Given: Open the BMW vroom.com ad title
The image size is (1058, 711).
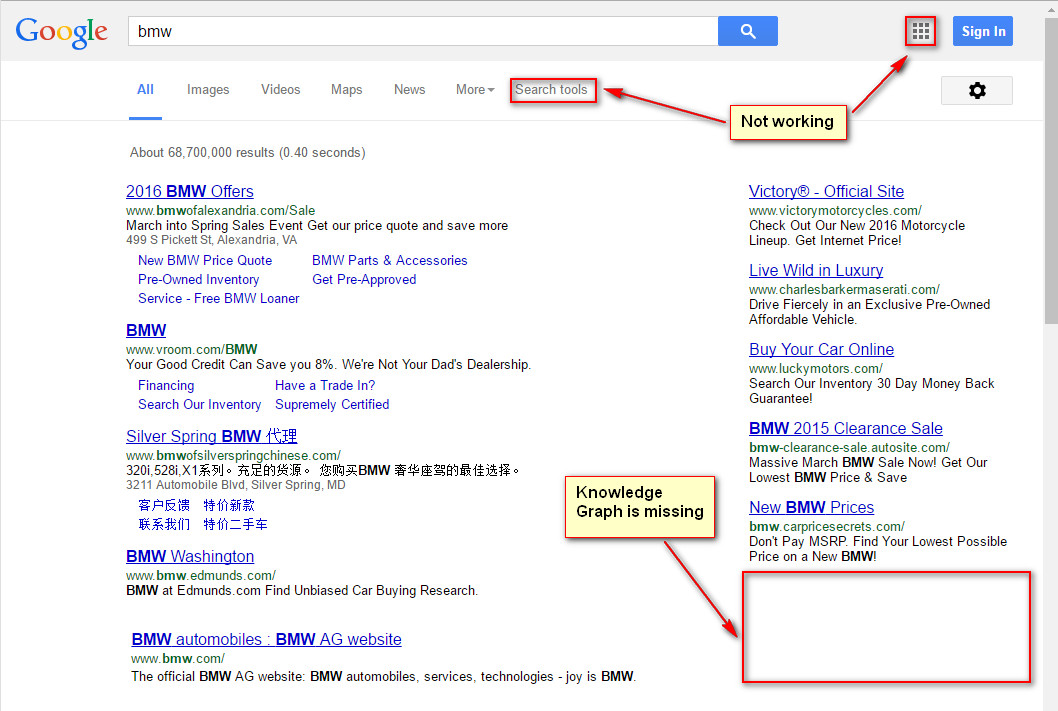Looking at the screenshot, I should click(x=146, y=331).
